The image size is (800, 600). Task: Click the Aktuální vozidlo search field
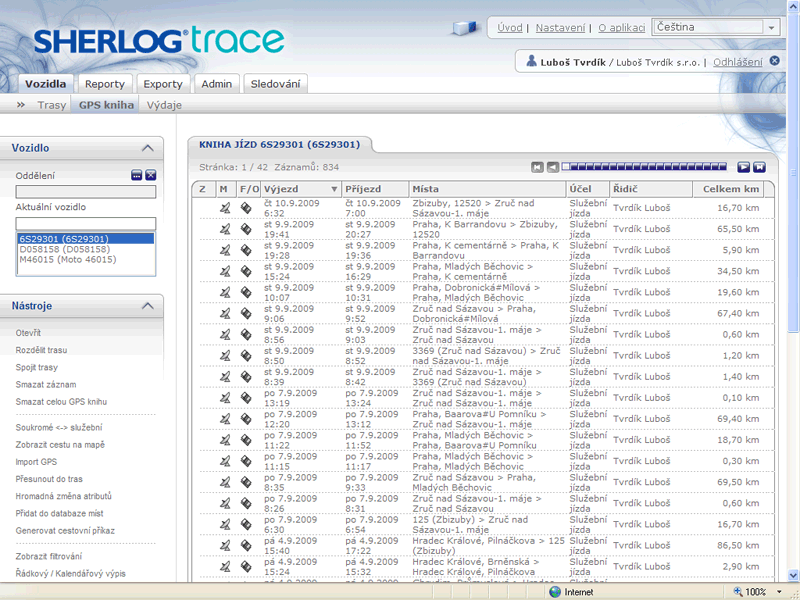(x=86, y=223)
